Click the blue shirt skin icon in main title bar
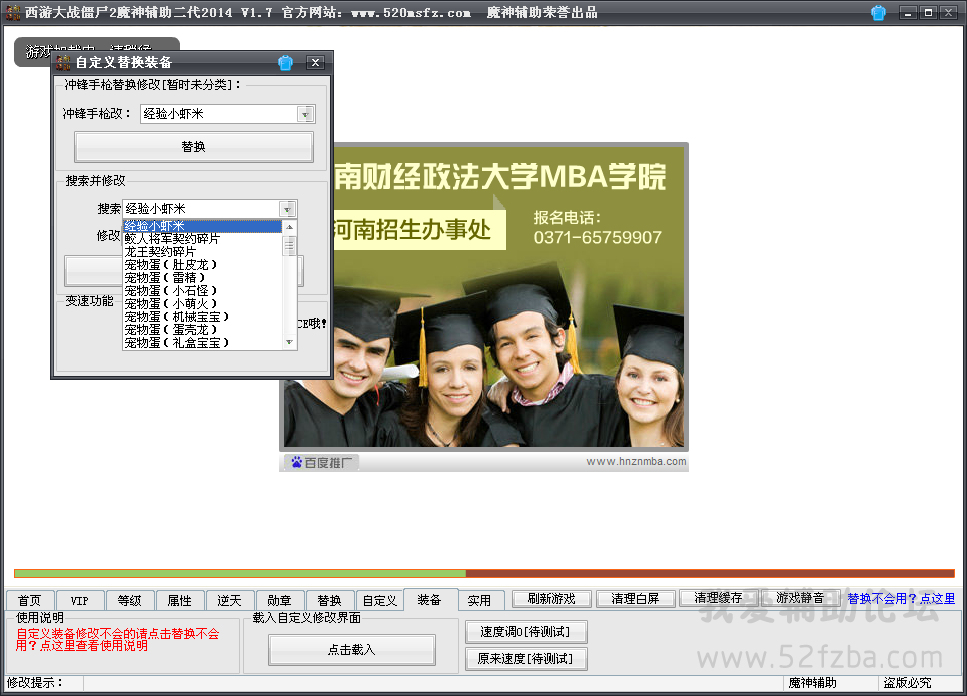 pos(878,12)
